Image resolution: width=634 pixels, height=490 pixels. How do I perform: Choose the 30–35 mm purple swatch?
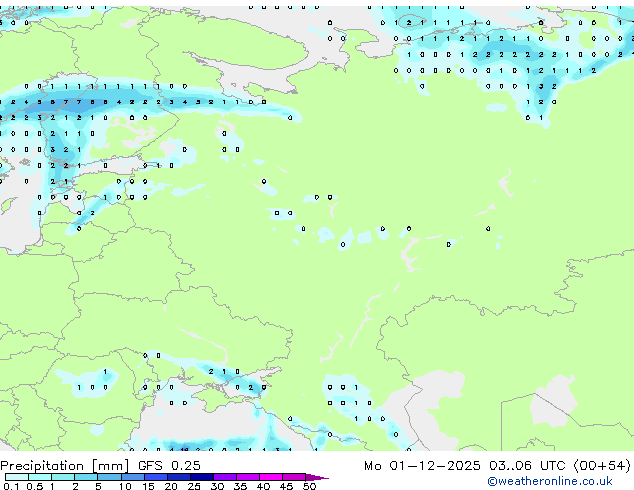pyautogui.click(x=225, y=477)
